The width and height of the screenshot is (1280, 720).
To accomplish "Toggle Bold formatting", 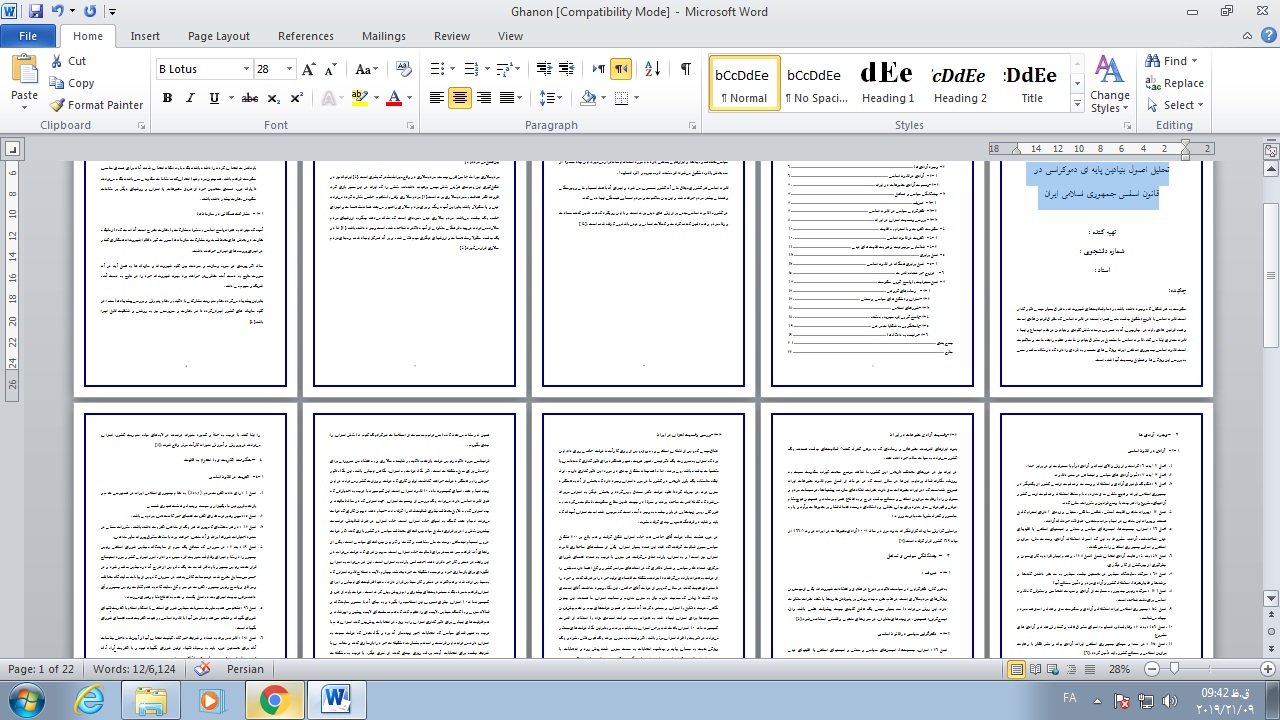I will point(167,98).
